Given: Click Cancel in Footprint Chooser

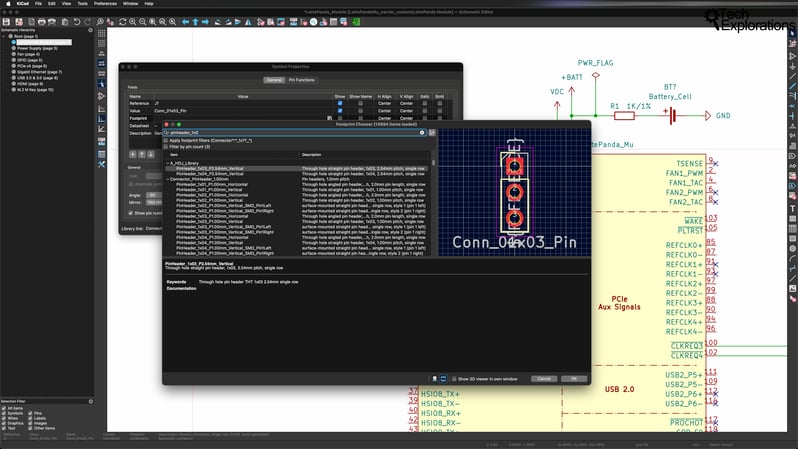Looking at the screenshot, I should pyautogui.click(x=544, y=379).
